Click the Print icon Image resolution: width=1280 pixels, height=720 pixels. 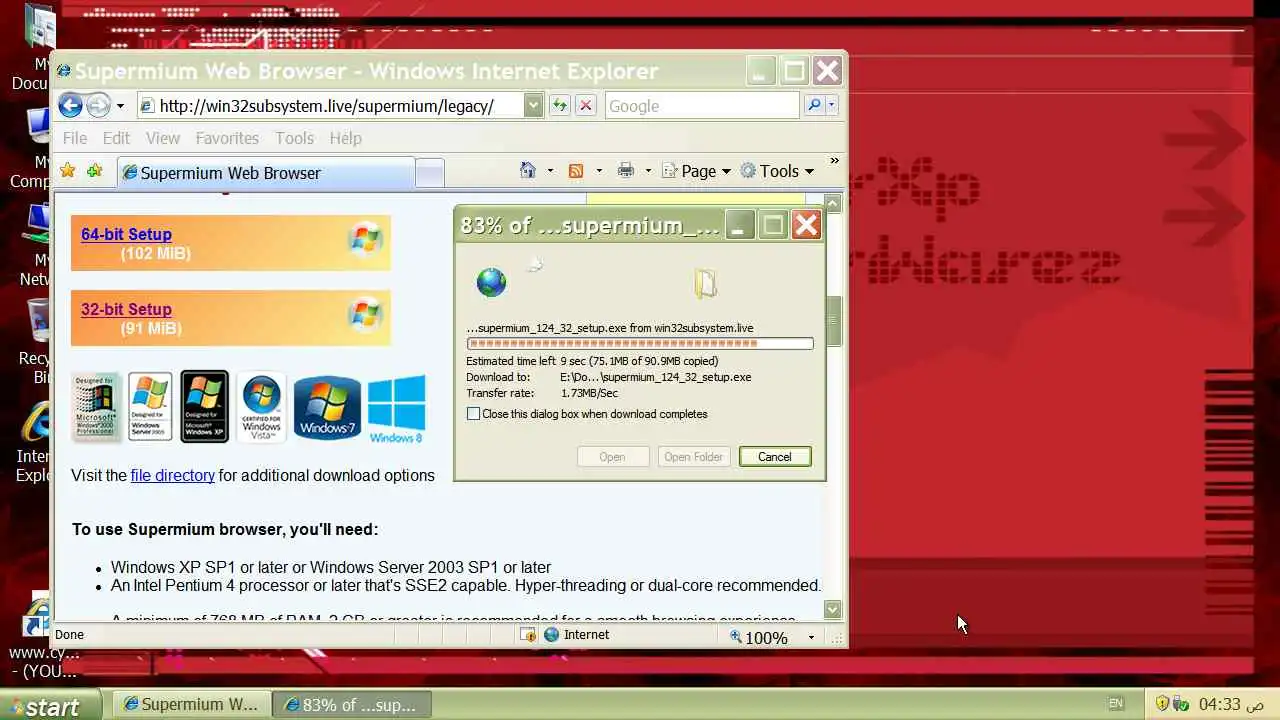click(x=626, y=171)
